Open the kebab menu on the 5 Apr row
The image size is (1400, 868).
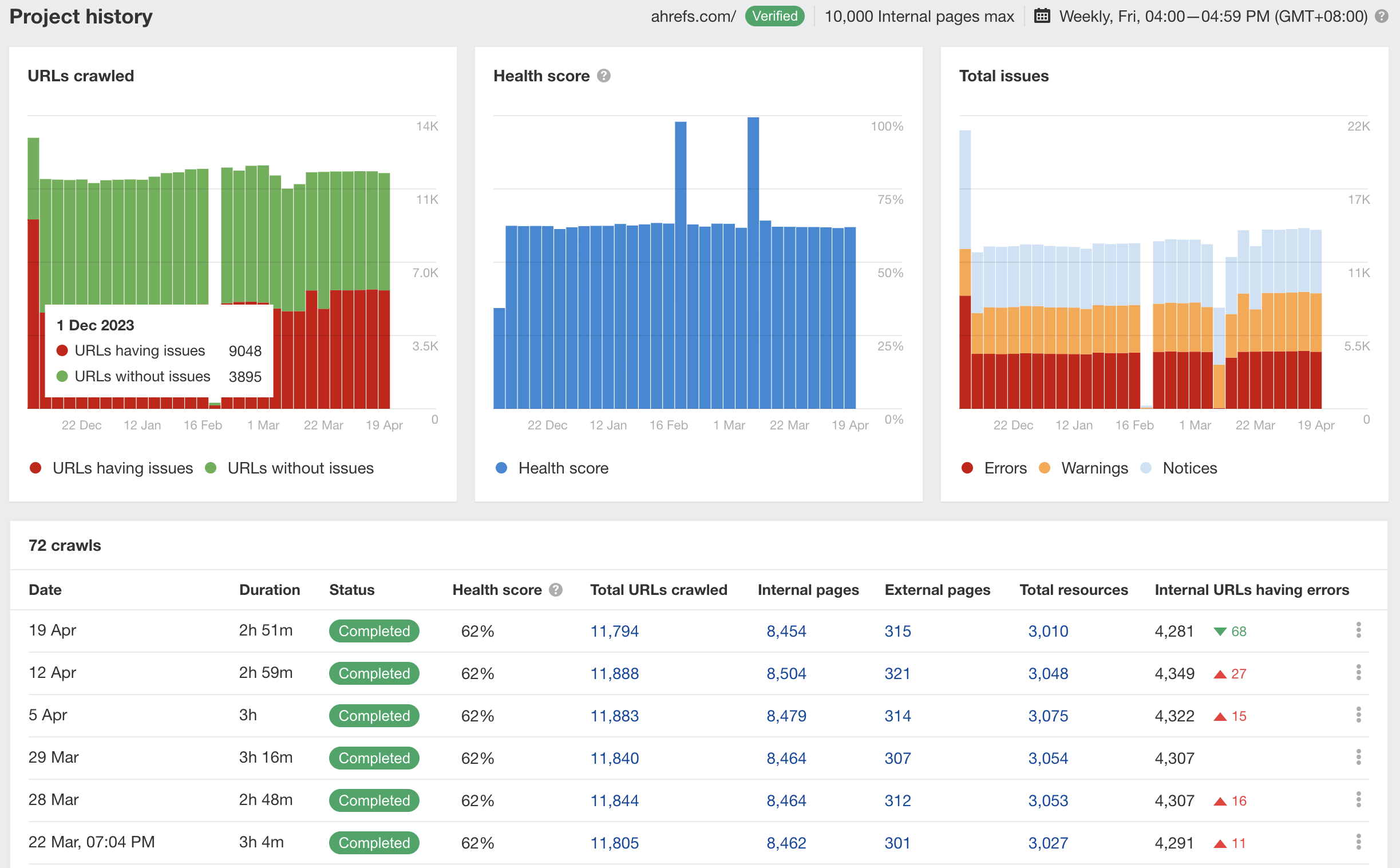coord(1359,715)
